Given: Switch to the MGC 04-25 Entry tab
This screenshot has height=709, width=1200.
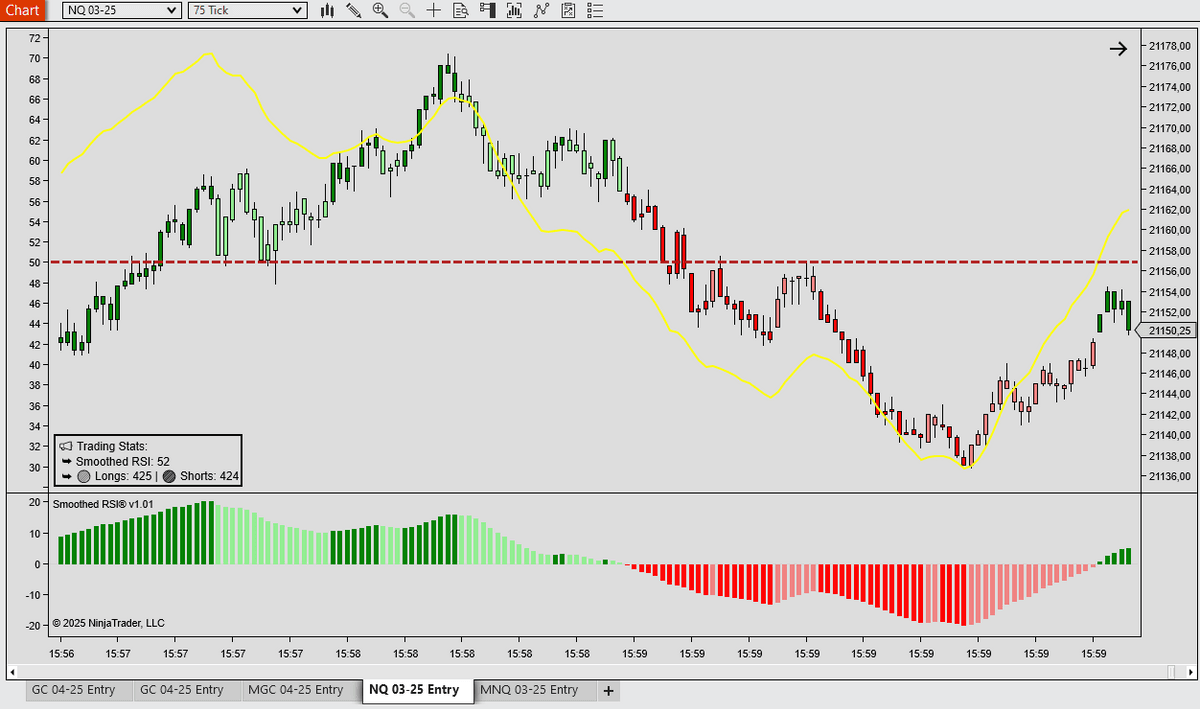Looking at the screenshot, I should 296,690.
